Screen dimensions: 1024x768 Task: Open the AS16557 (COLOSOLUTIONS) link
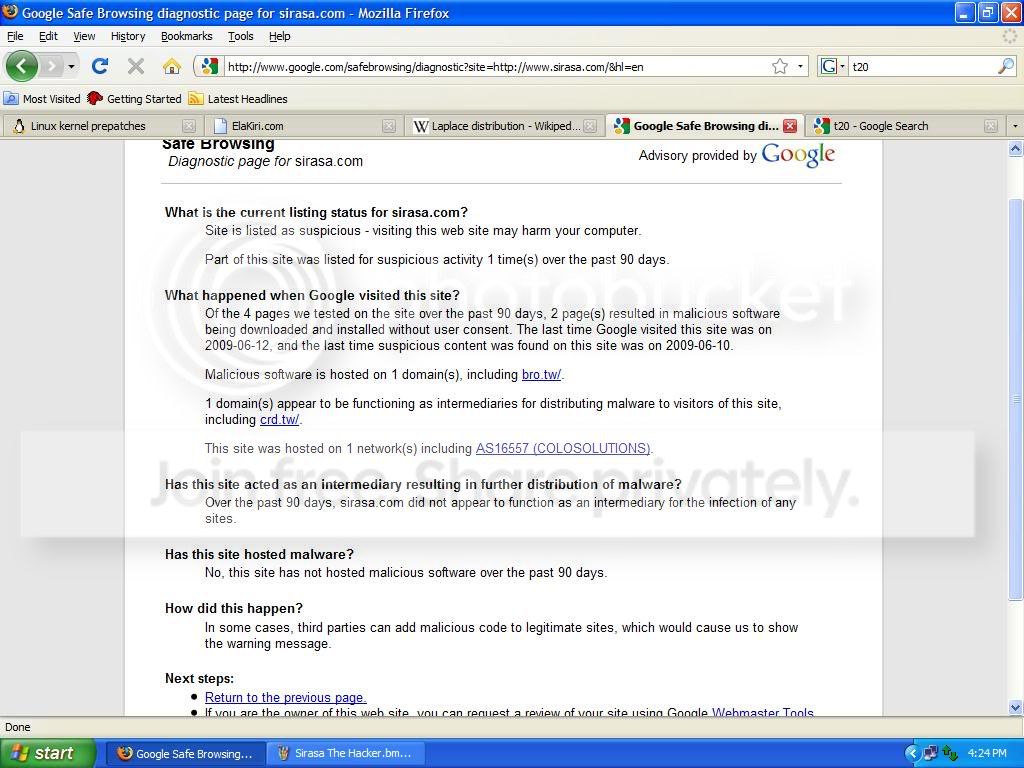tap(563, 449)
